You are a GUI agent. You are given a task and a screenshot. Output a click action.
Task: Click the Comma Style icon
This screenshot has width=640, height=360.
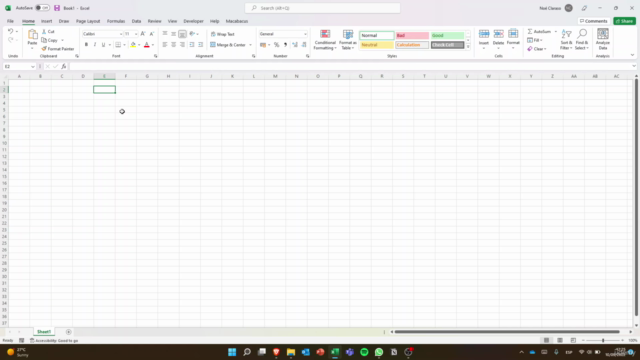tap(285, 45)
